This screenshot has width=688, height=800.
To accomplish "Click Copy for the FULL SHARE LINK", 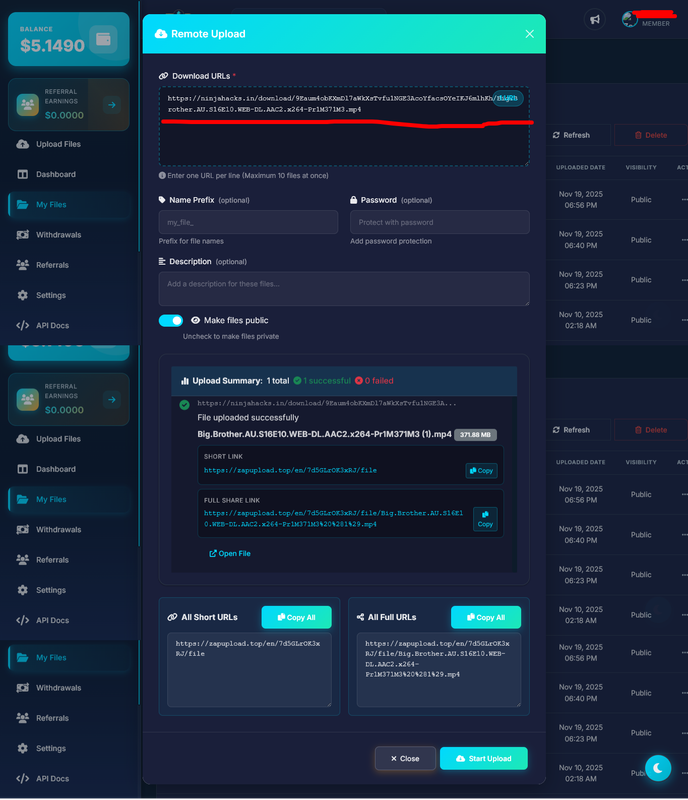I will pyautogui.click(x=485, y=519).
